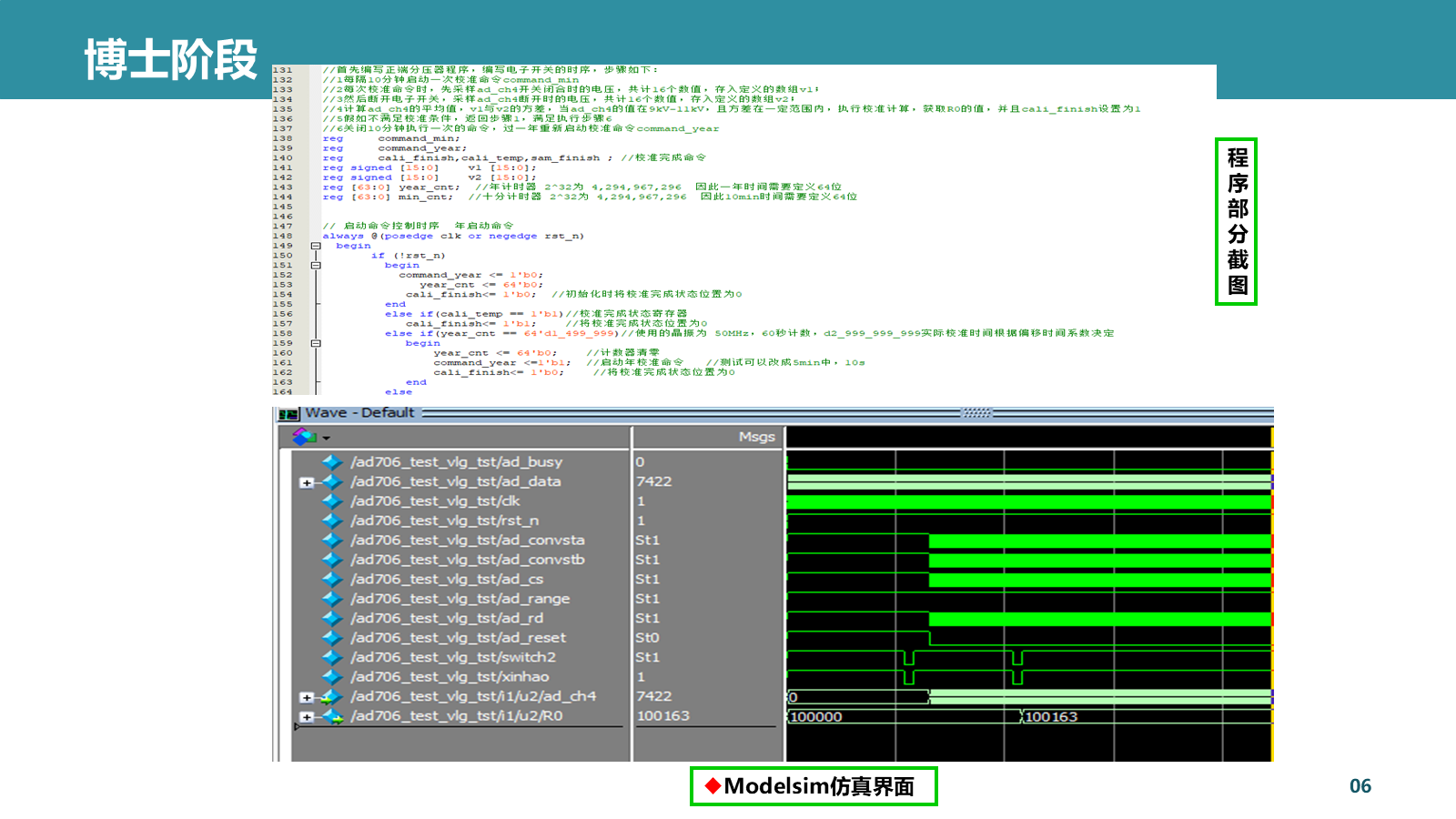Select the ad_busy value 0

tap(641, 462)
